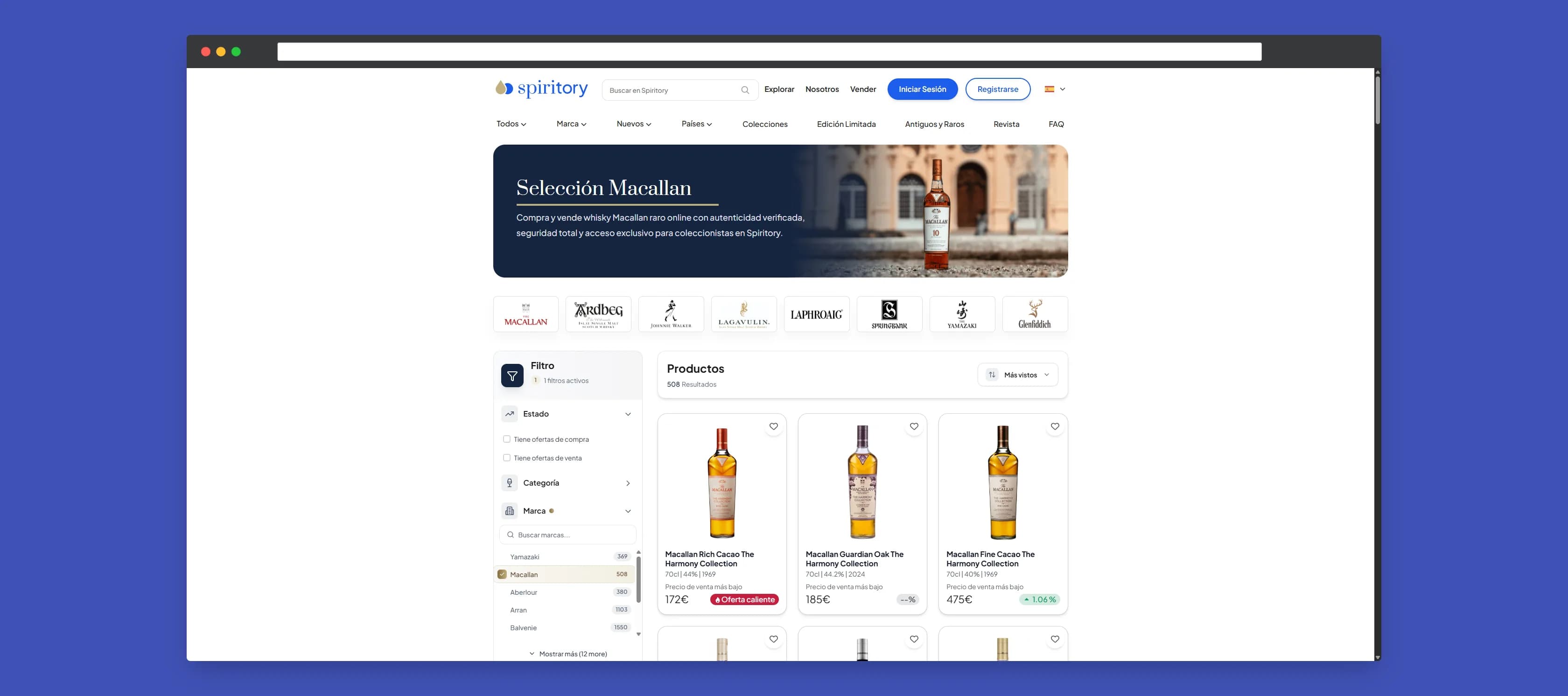Image resolution: width=1568 pixels, height=696 pixels.
Task: Open the language selector chevron
Action: 1062,89
